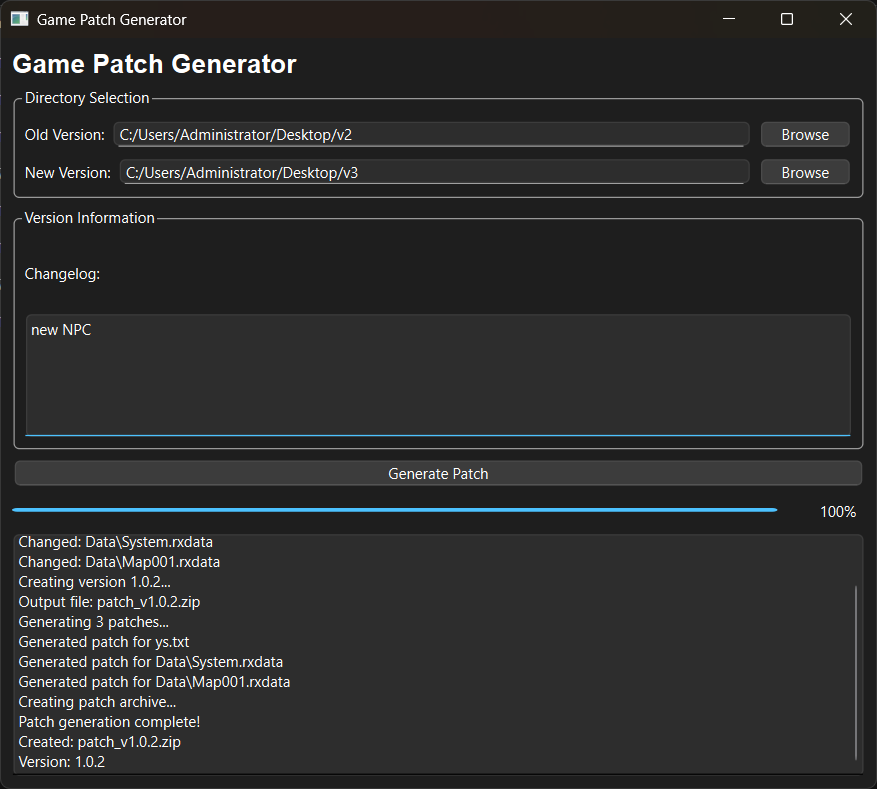This screenshot has width=877, height=789.
Task: Click the "Old Version:" label
Action: click(64, 135)
